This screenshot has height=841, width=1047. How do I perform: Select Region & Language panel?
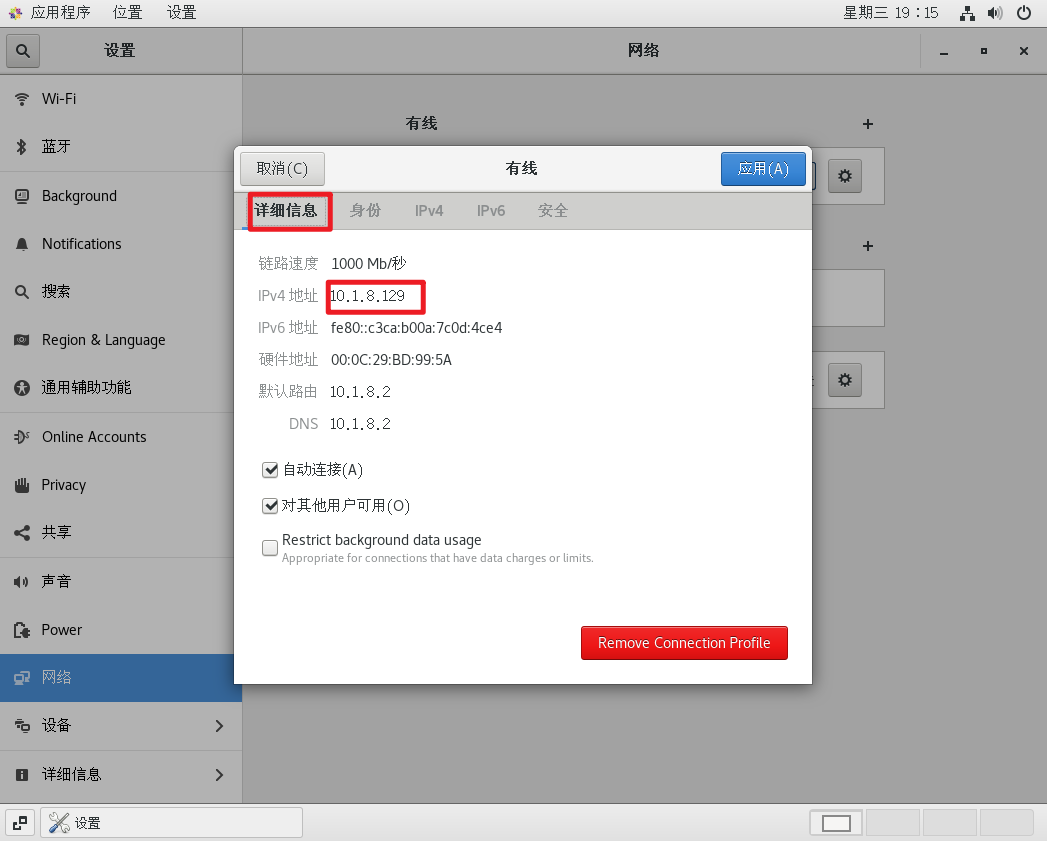click(x=121, y=340)
